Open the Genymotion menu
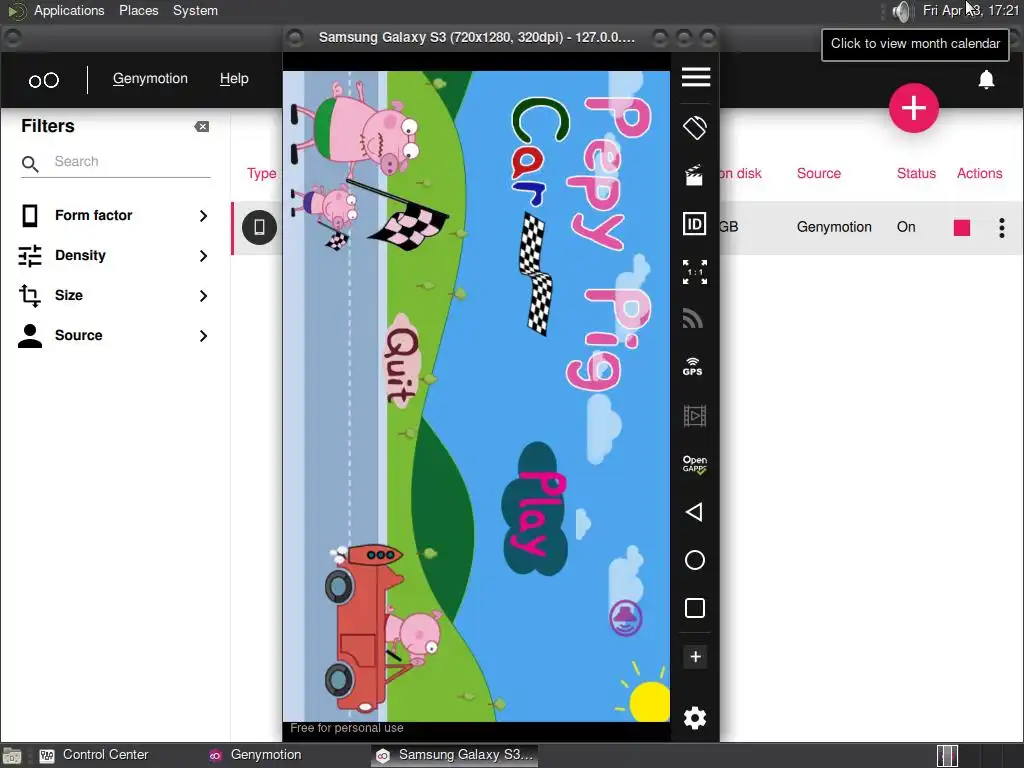Viewport: 1024px width, 768px height. click(150, 78)
